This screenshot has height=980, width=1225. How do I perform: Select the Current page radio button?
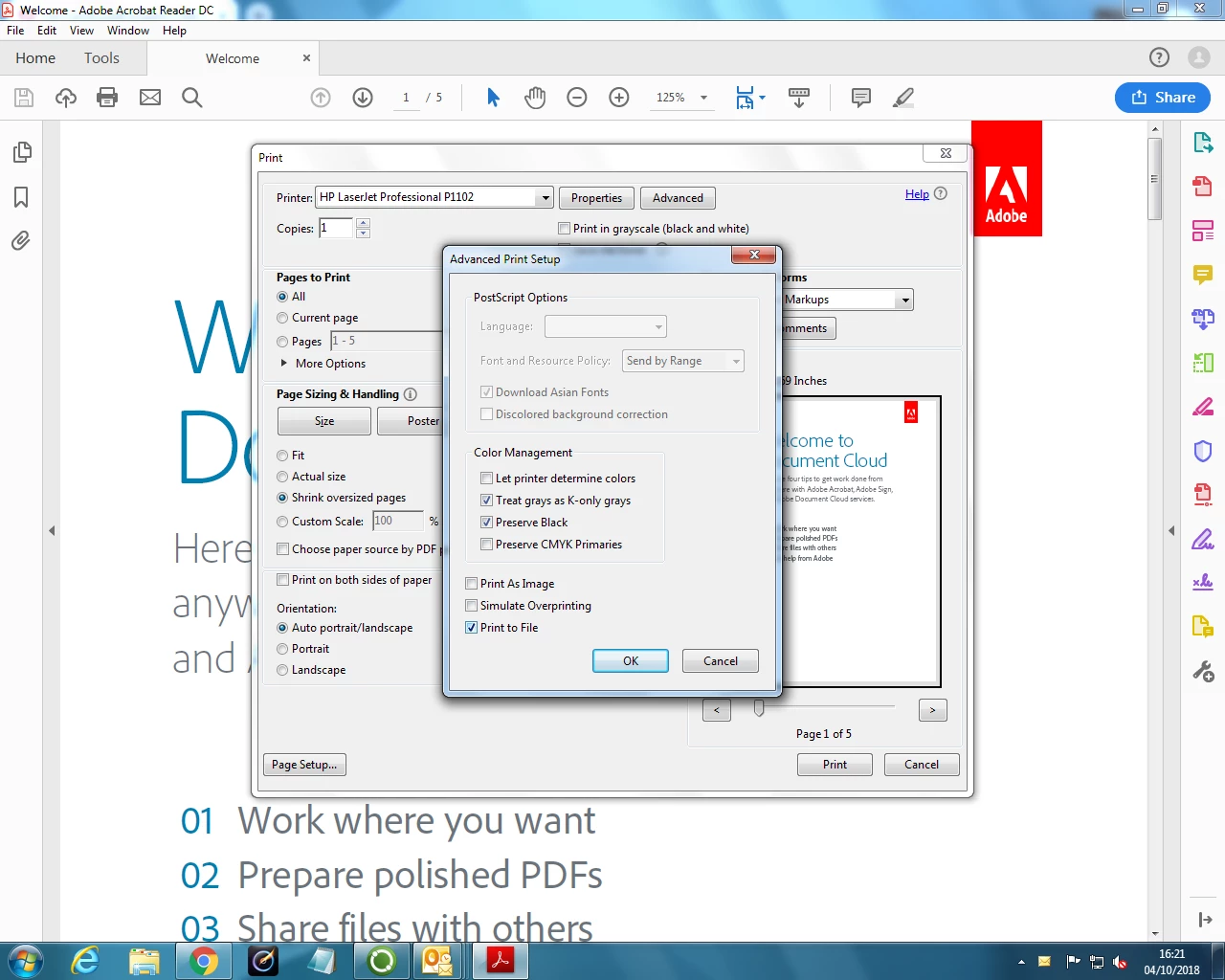point(282,318)
